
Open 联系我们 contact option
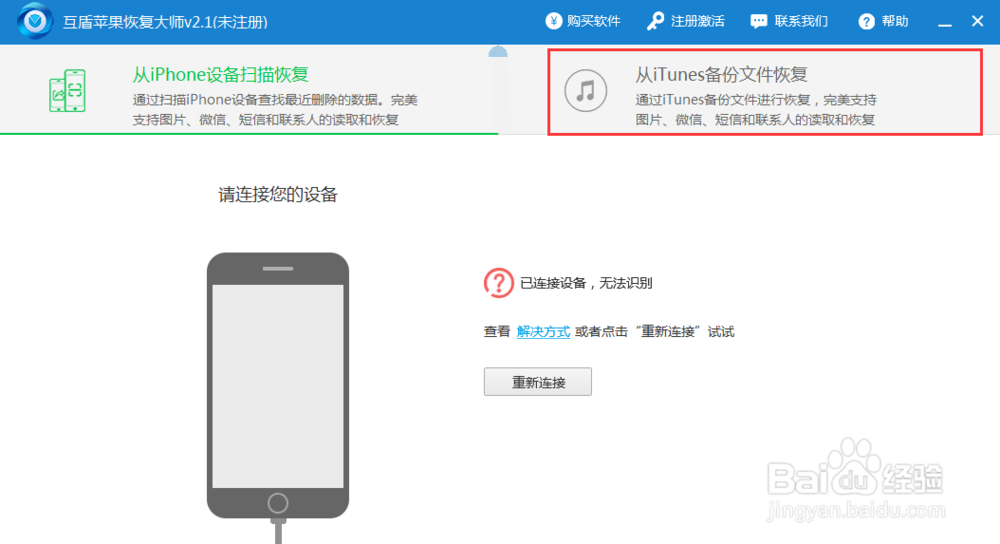point(789,21)
